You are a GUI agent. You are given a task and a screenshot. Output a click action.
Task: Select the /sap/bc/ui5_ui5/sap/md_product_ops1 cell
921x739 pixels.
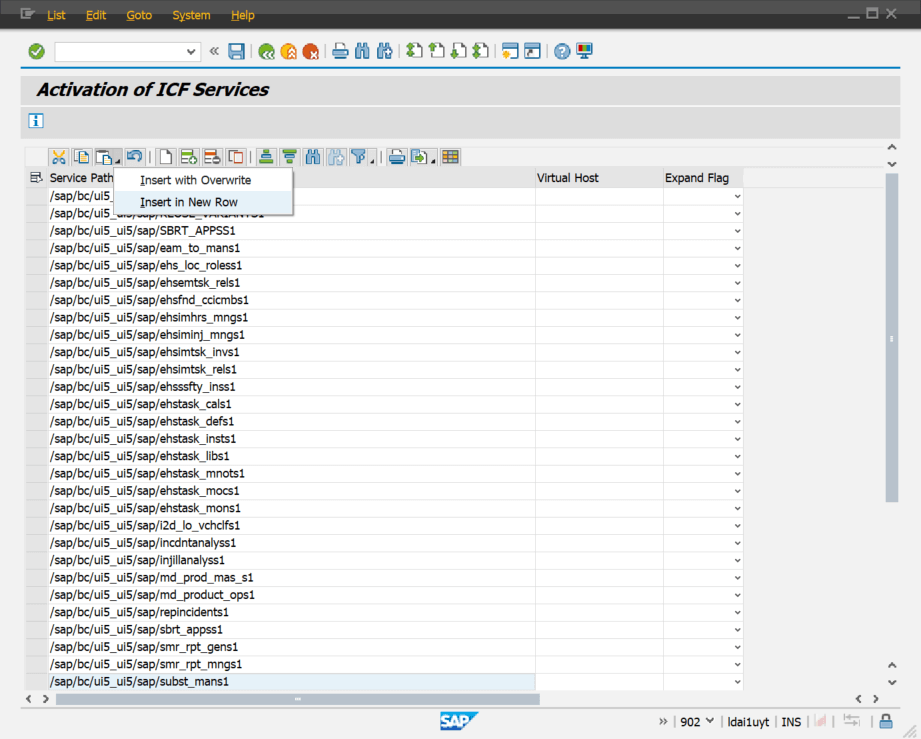(291, 595)
